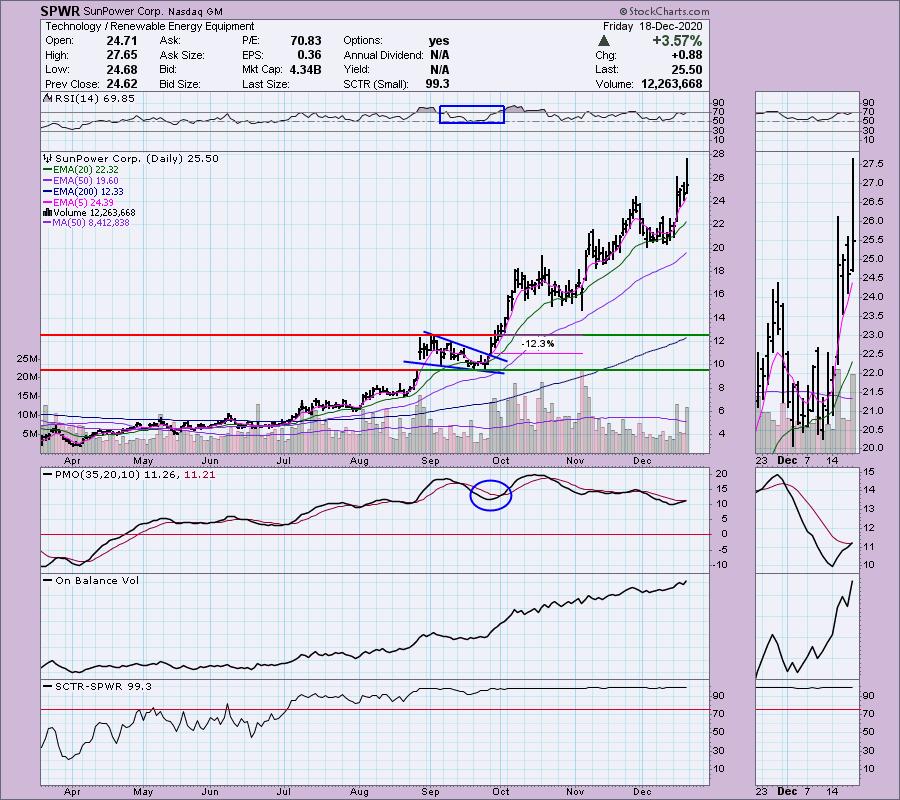900x800 pixels.
Task: Click the Oct label on the price axis
Action: click(500, 462)
